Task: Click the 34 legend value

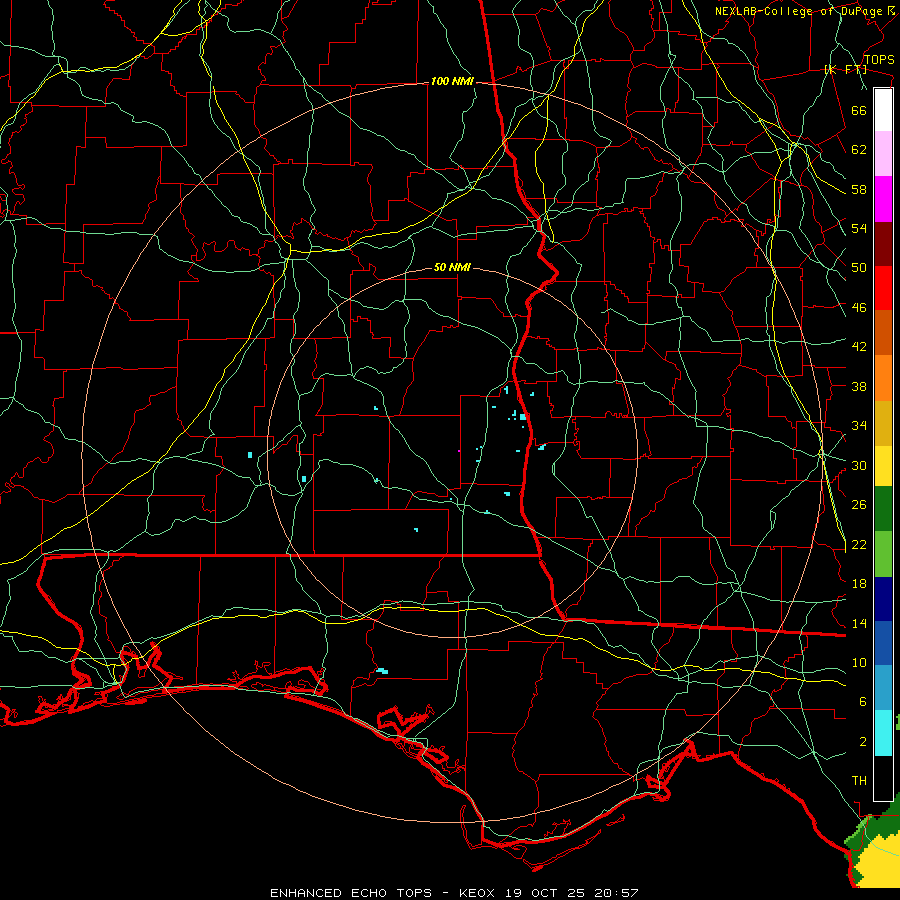Action: click(x=859, y=425)
